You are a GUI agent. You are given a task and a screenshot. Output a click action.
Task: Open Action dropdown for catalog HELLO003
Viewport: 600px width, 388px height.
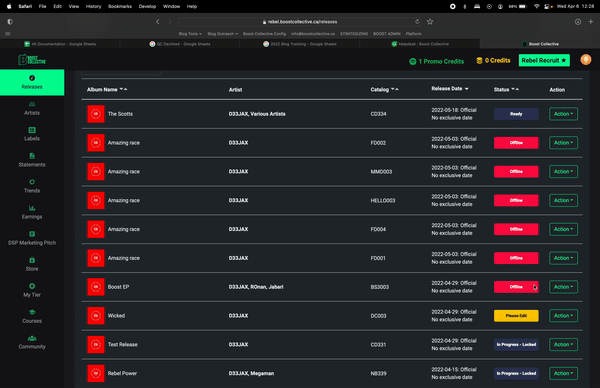pyautogui.click(x=563, y=201)
